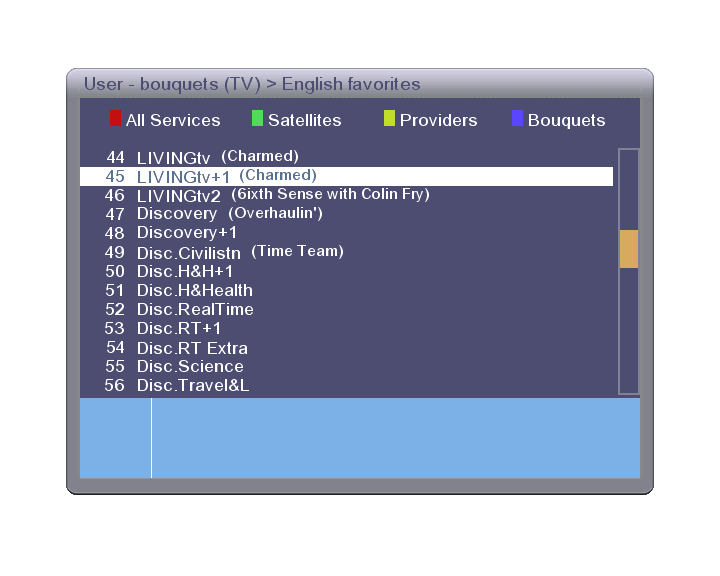Select channel 55 Disc.Science

(x=346, y=367)
